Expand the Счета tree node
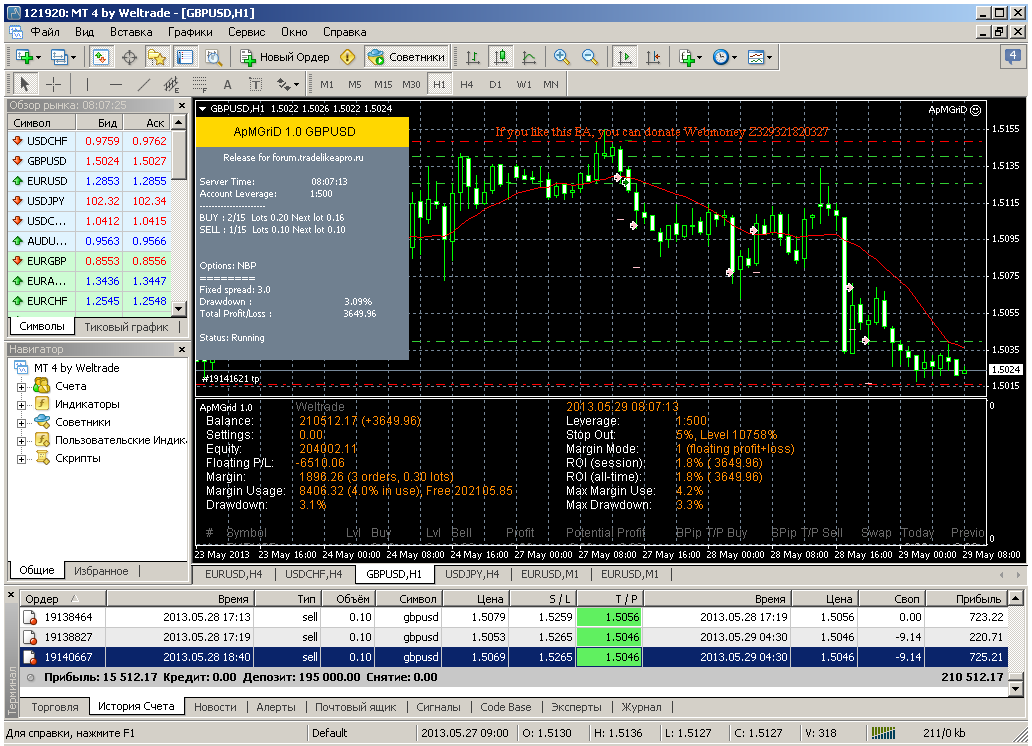The height and width of the screenshot is (746, 1032). coord(21,387)
